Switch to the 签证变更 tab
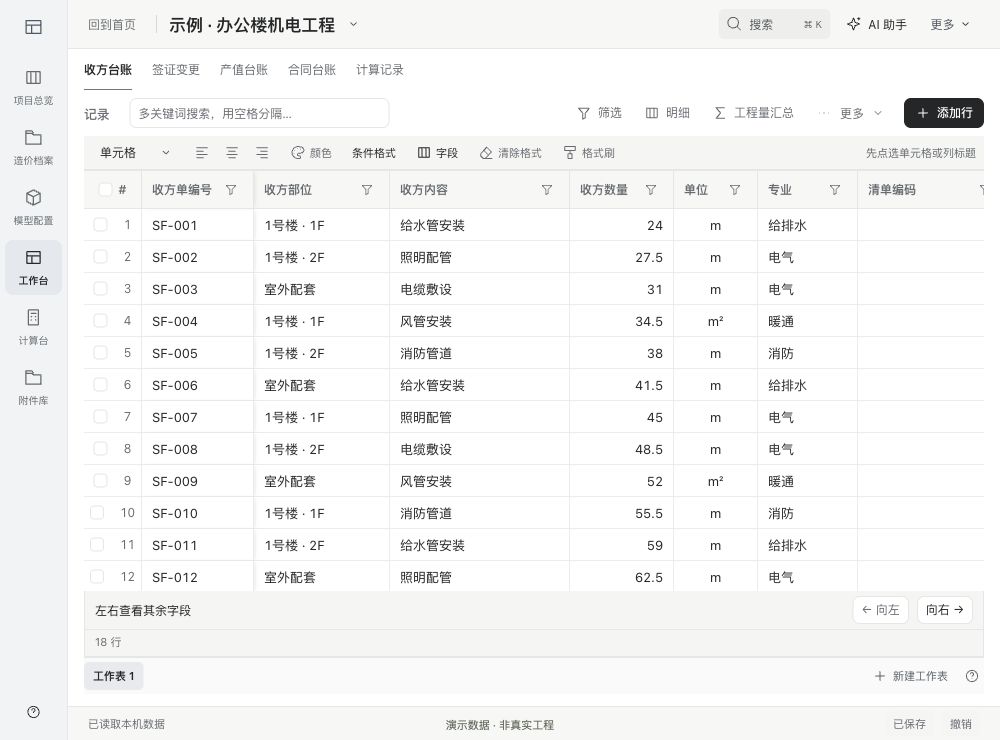 [175, 70]
